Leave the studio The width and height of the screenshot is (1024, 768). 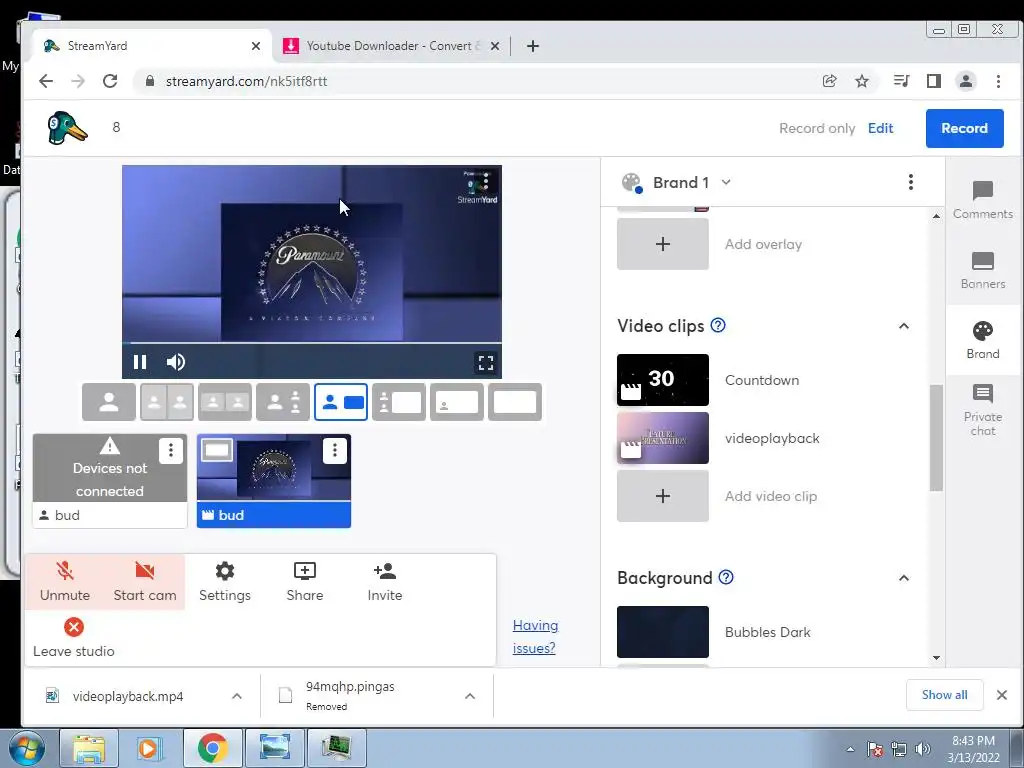pyautogui.click(x=74, y=637)
